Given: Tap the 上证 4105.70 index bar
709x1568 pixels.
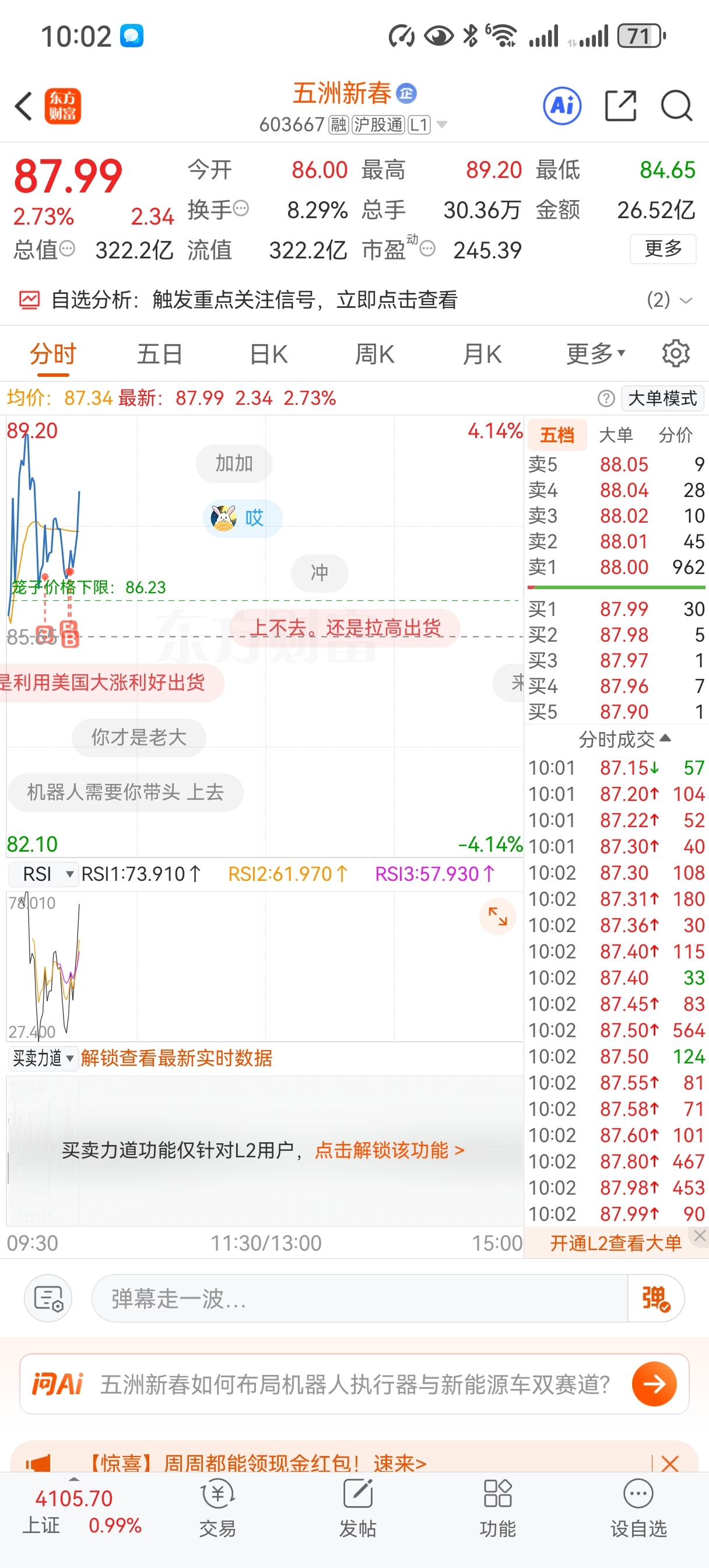Looking at the screenshot, I should [x=82, y=1512].
